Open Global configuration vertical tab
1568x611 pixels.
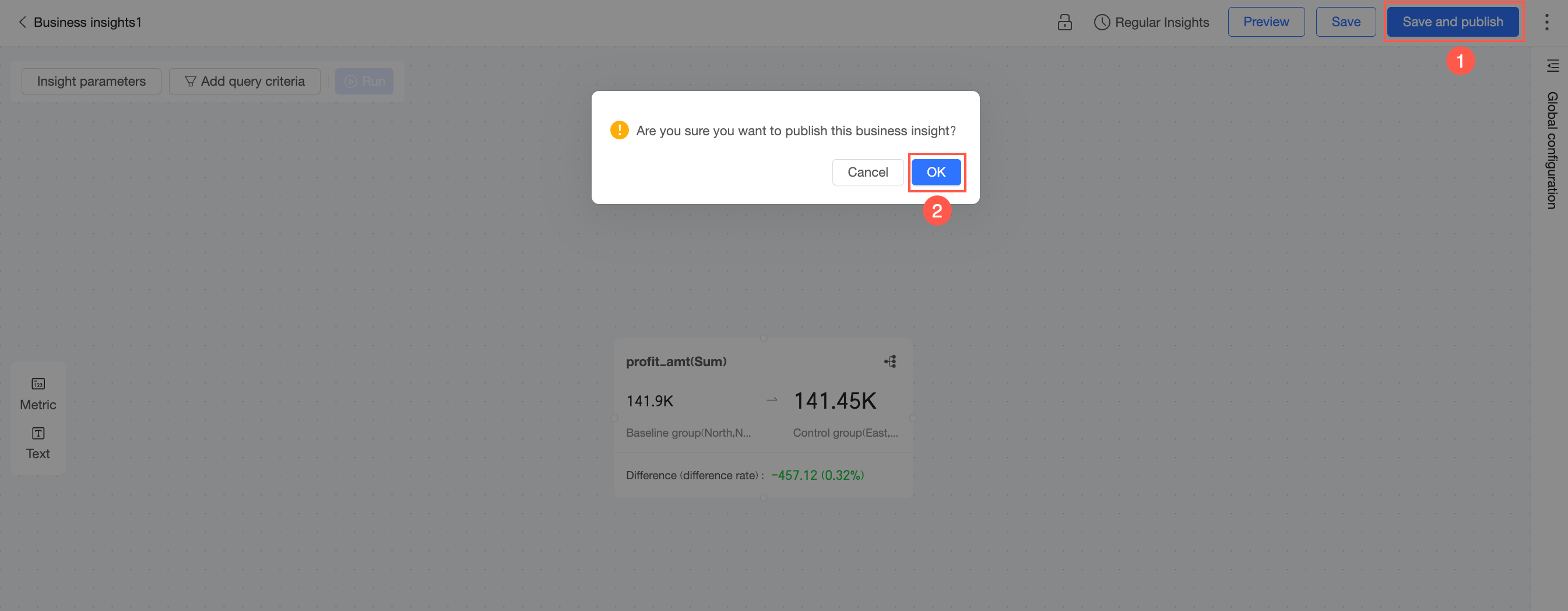click(x=1552, y=150)
